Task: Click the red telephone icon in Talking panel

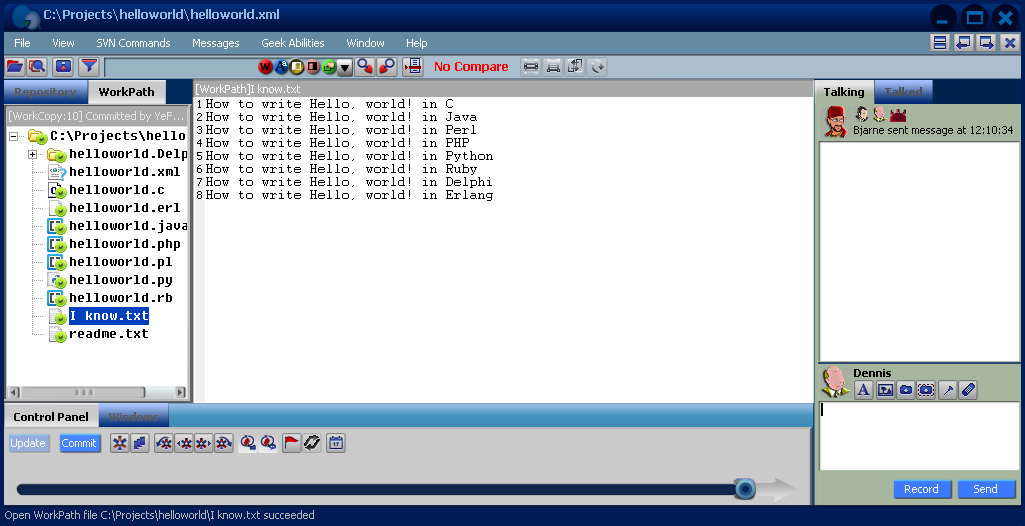Action: pyautogui.click(x=898, y=115)
